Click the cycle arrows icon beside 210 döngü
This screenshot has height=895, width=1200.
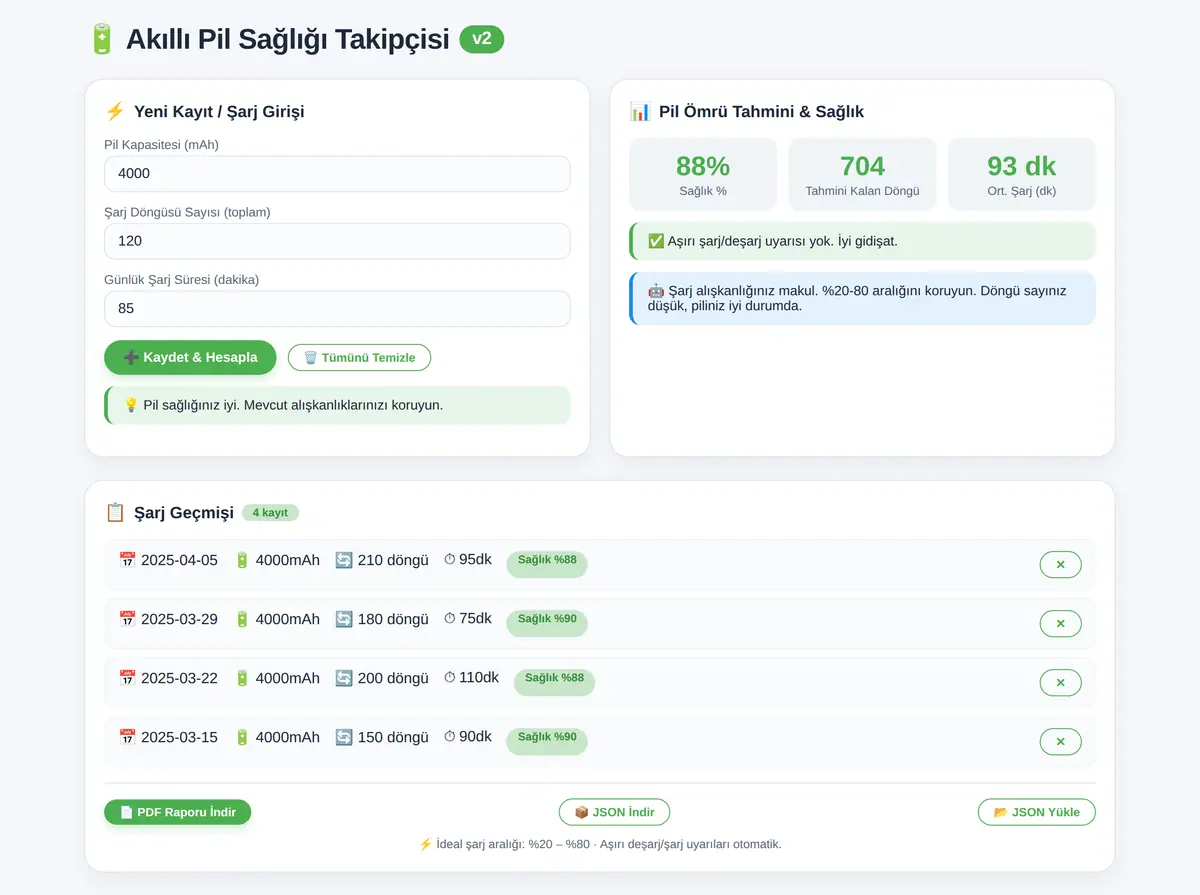tap(344, 560)
